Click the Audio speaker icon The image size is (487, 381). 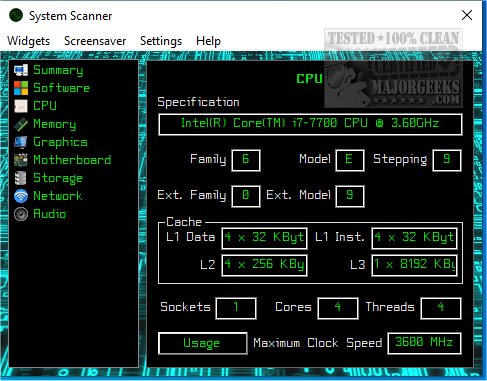tap(21, 214)
